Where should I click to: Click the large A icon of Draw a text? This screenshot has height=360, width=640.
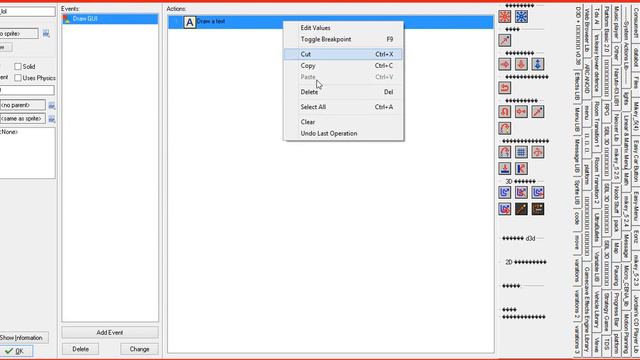point(189,22)
